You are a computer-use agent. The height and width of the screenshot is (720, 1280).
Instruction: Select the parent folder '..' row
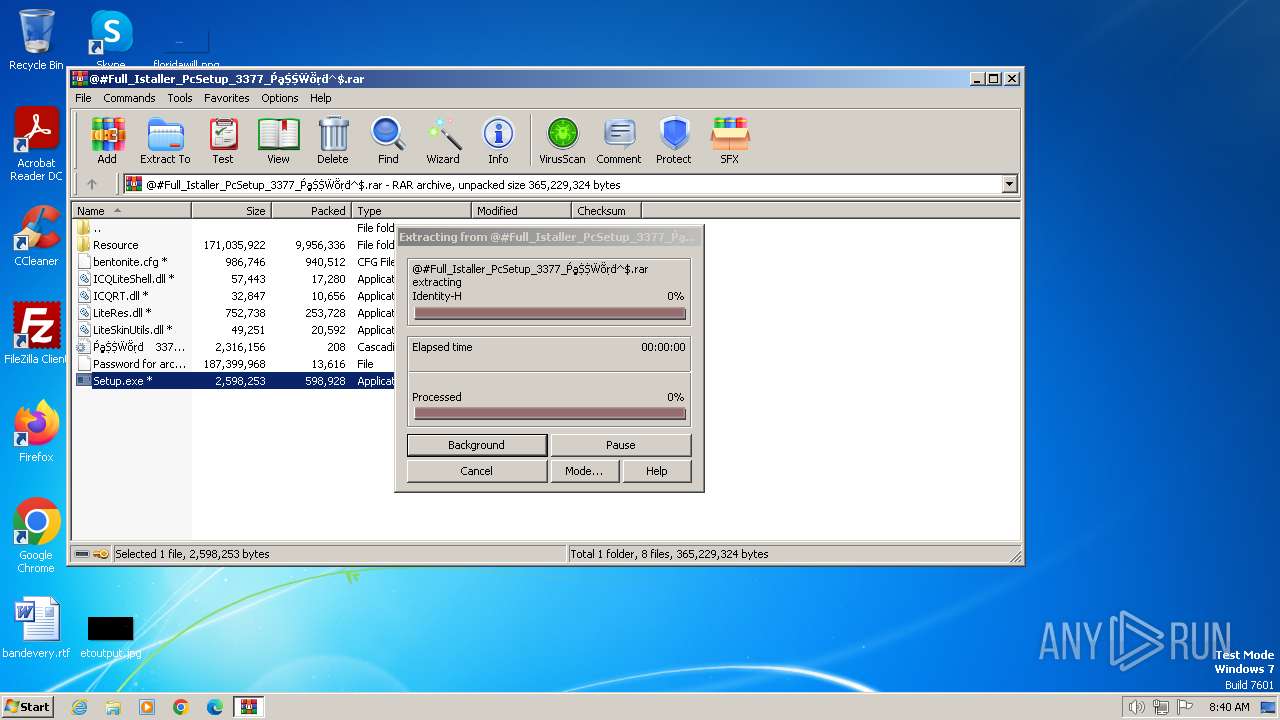(235, 228)
